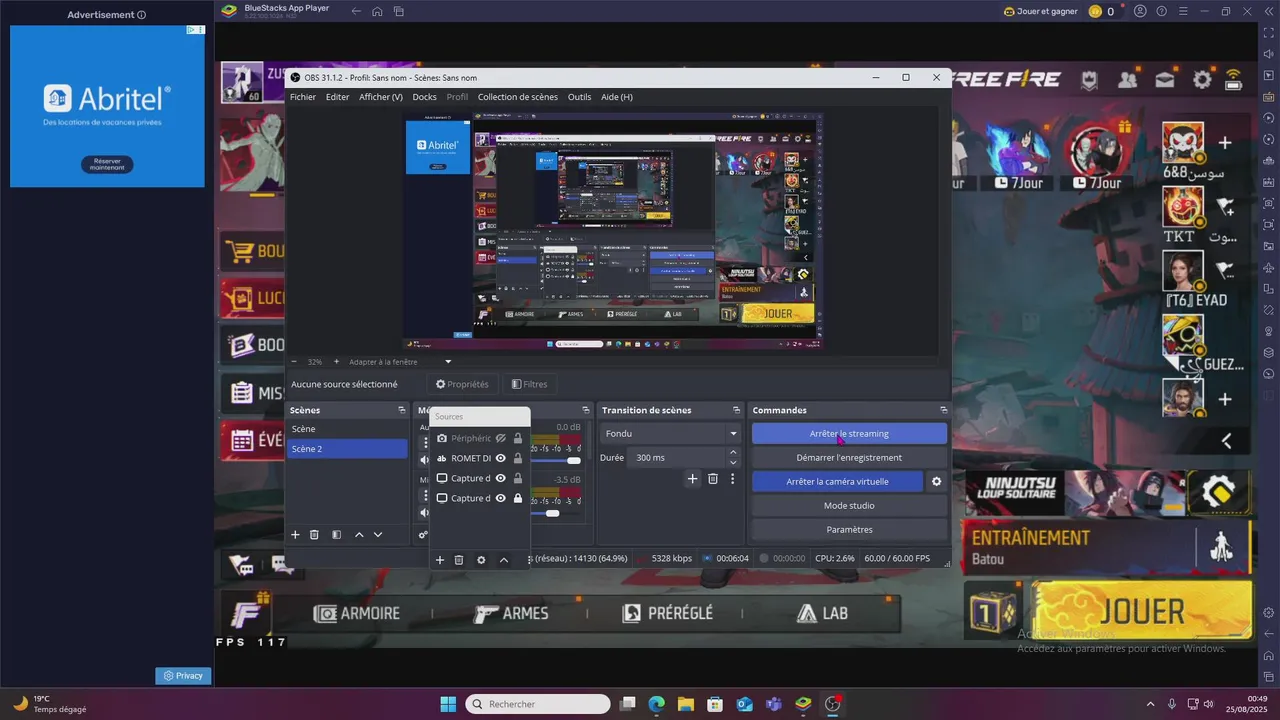Screen dimensions: 1280x720
Task: Pop out the Commandes dock
Action: pyautogui.click(x=943, y=410)
